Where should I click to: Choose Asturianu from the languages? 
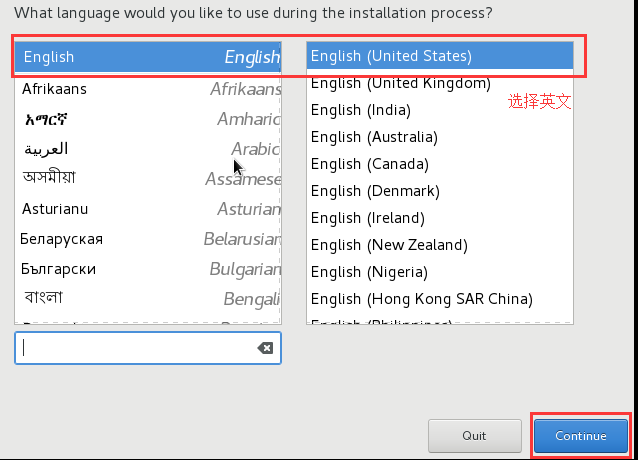pyautogui.click(x=148, y=209)
